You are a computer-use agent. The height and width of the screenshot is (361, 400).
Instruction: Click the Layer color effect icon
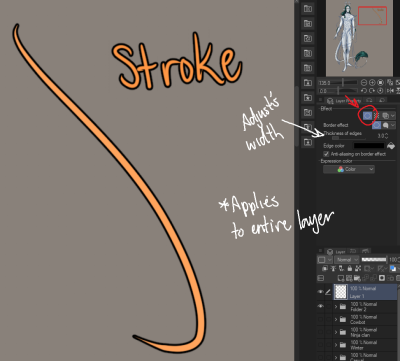[385, 116]
